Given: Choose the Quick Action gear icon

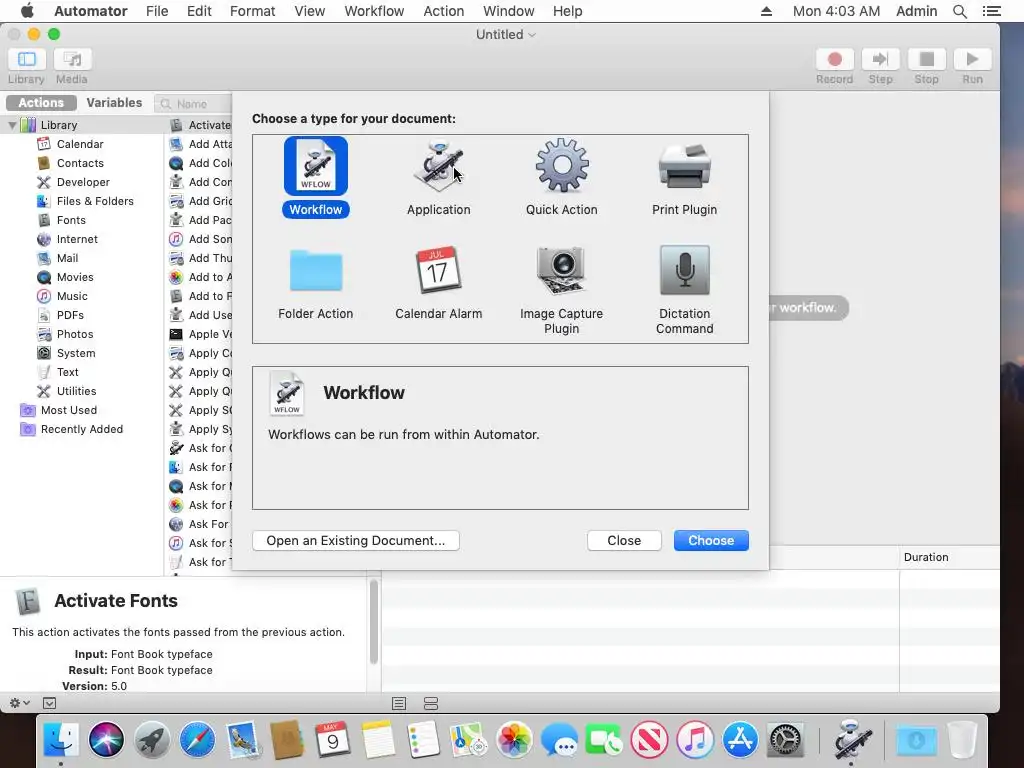Looking at the screenshot, I should pyautogui.click(x=562, y=165).
